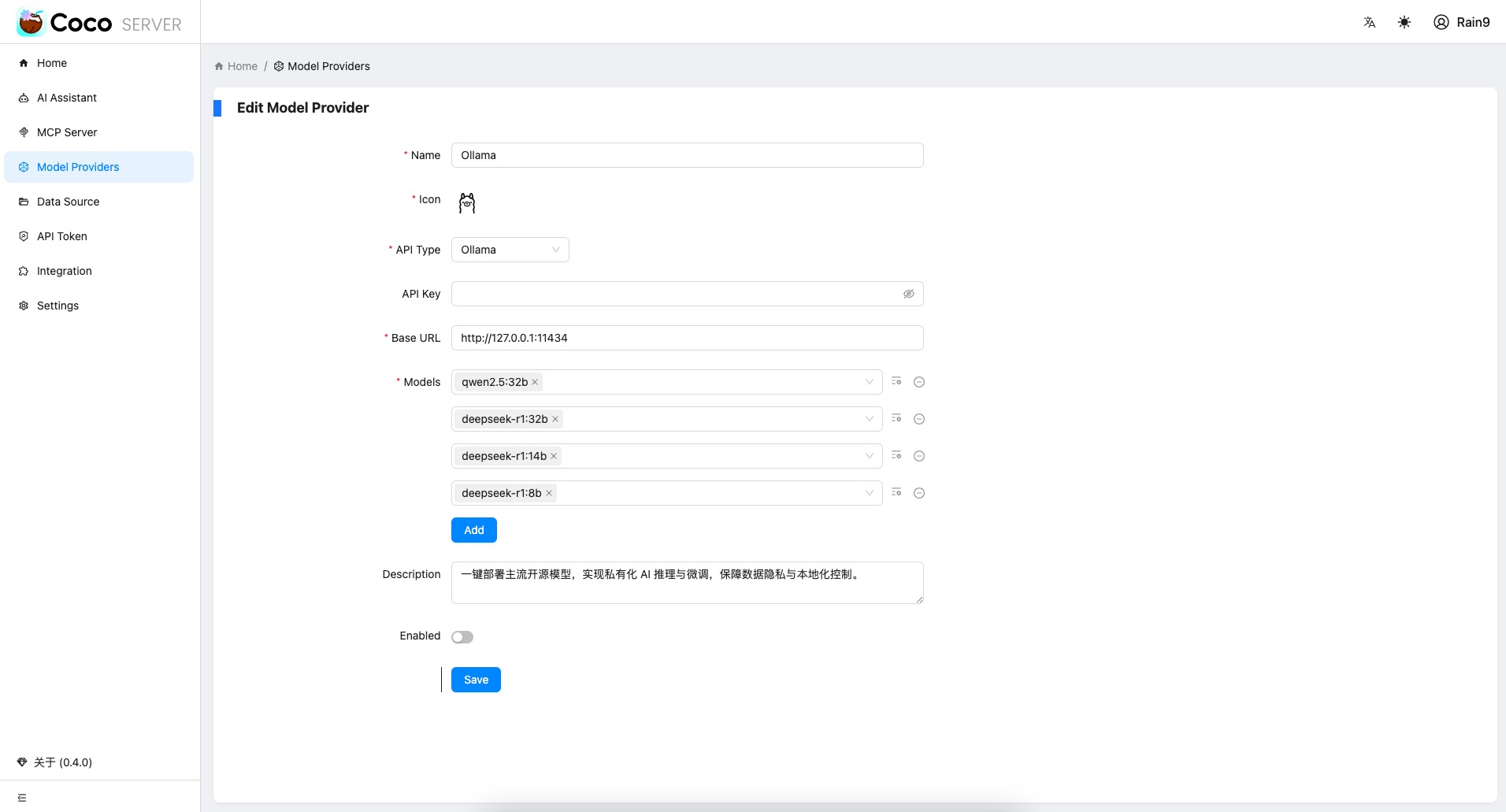
Task: Follow the Home breadcrumb link
Action: coord(243,66)
